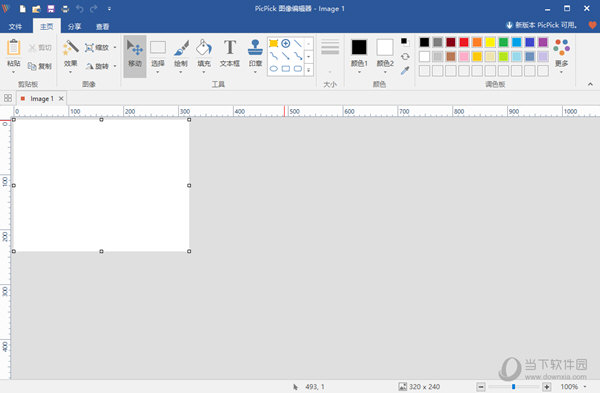Switch to the 查看 ribbon tab
Screen dimensions: 600x393
(103, 26)
